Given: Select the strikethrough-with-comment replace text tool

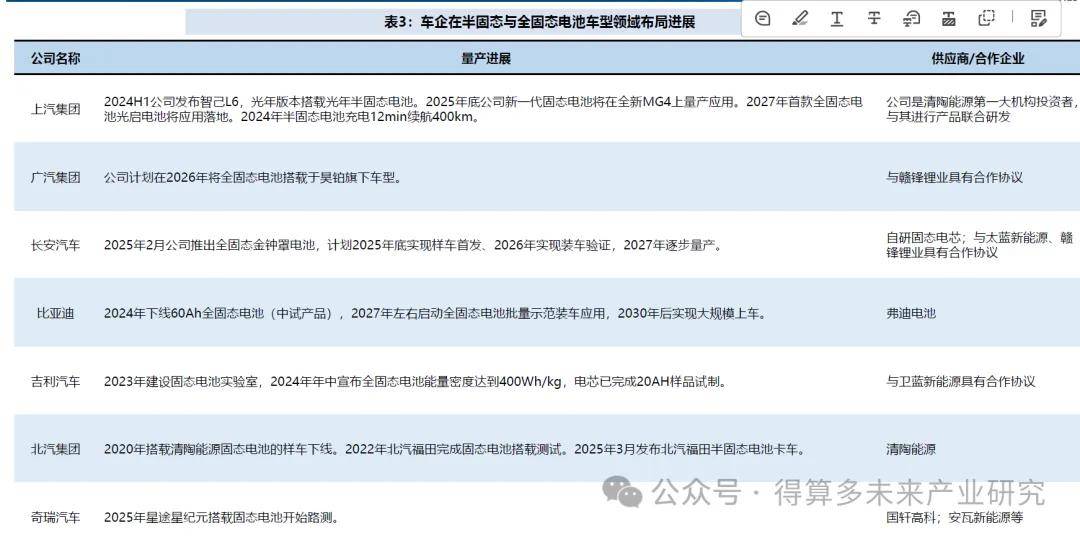Looking at the screenshot, I should click(x=911, y=18).
